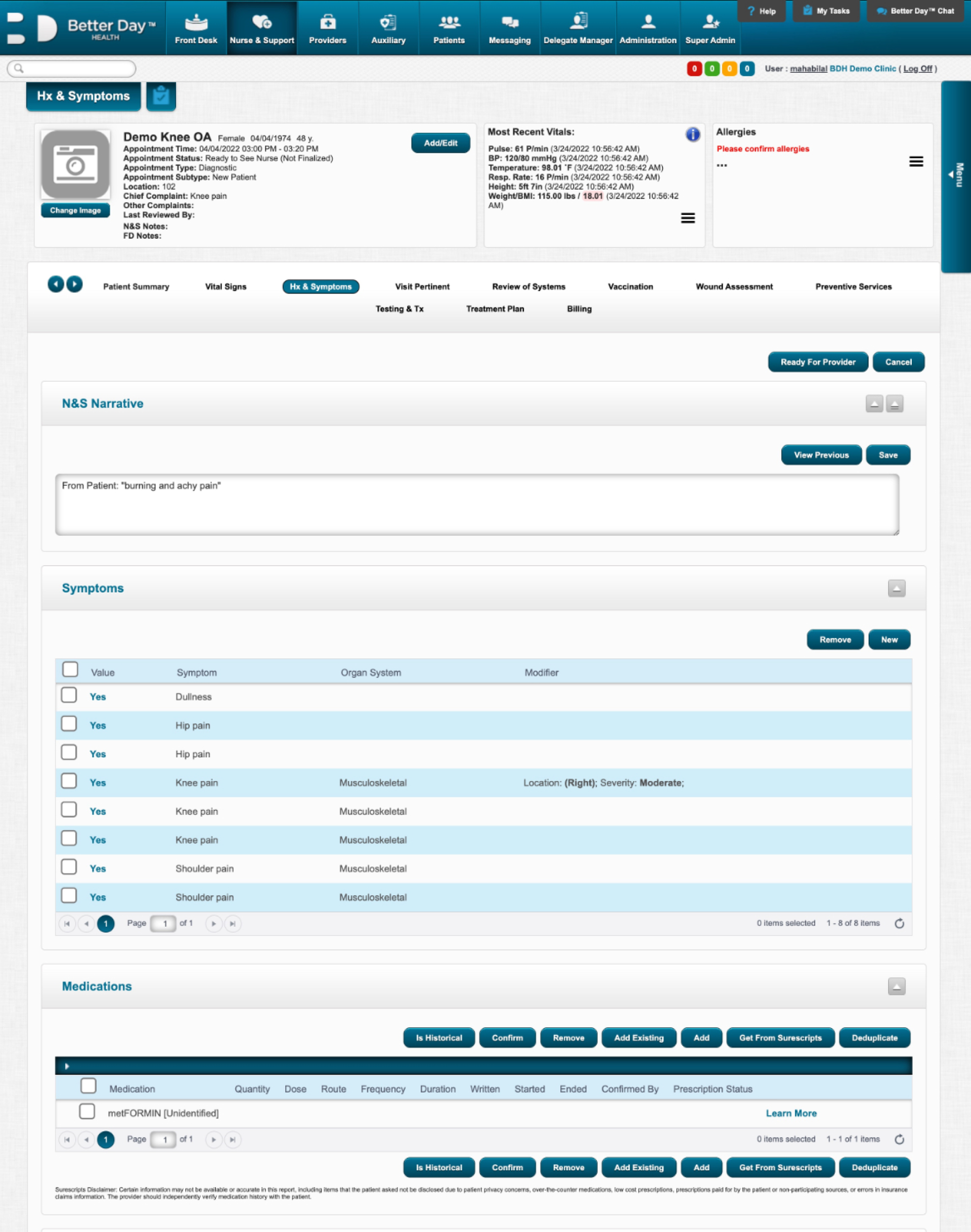Screen dimensions: 971x1232
Task: Expand the side Menu panel
Action: [x=956, y=175]
